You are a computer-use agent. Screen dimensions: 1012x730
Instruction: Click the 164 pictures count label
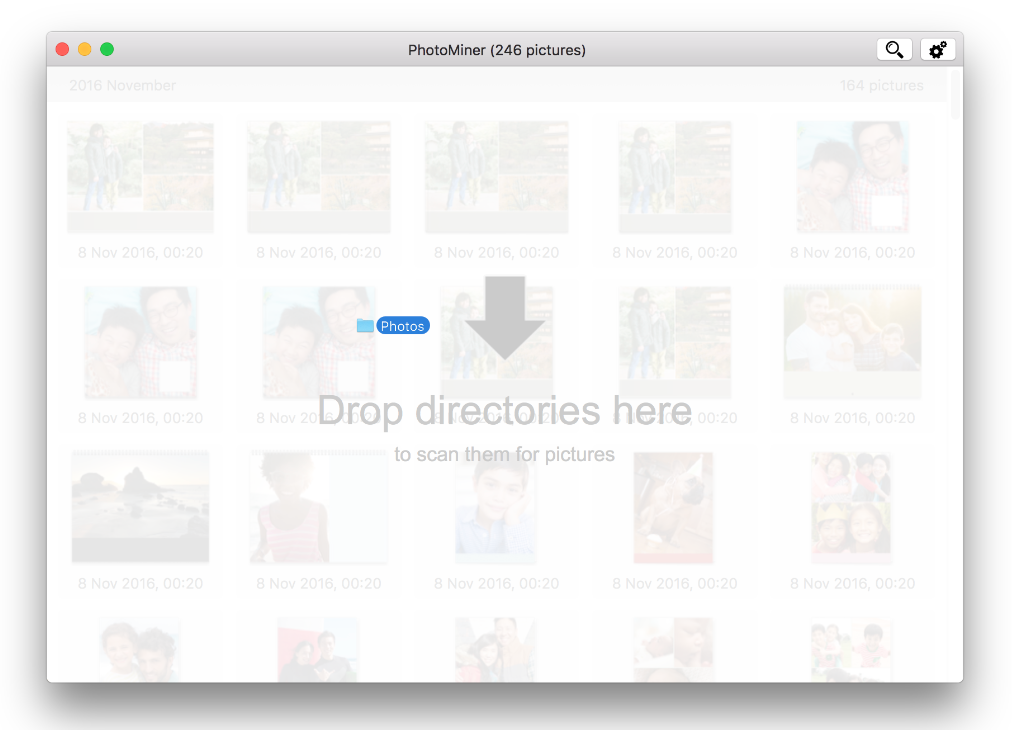[881, 85]
